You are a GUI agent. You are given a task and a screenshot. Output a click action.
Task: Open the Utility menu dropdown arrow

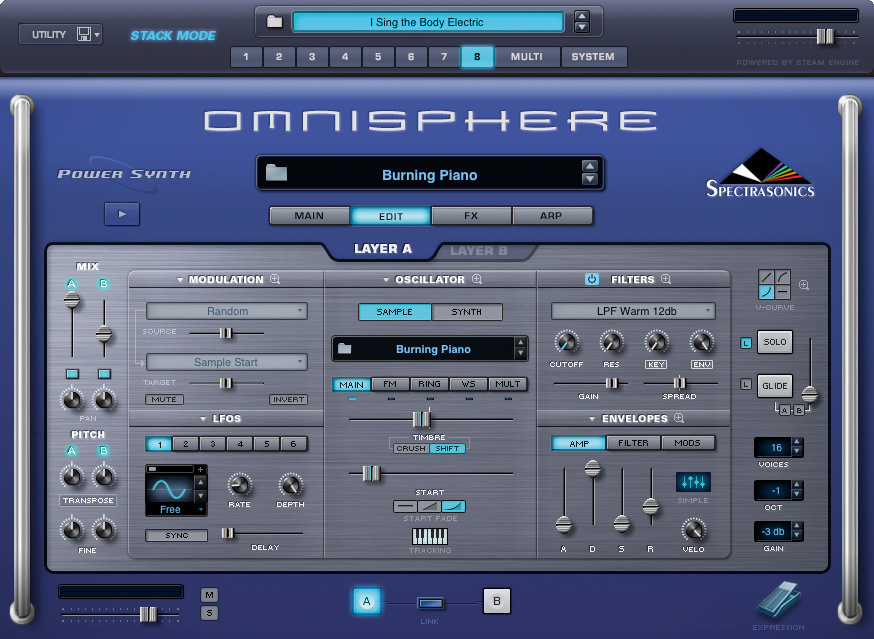pos(97,35)
